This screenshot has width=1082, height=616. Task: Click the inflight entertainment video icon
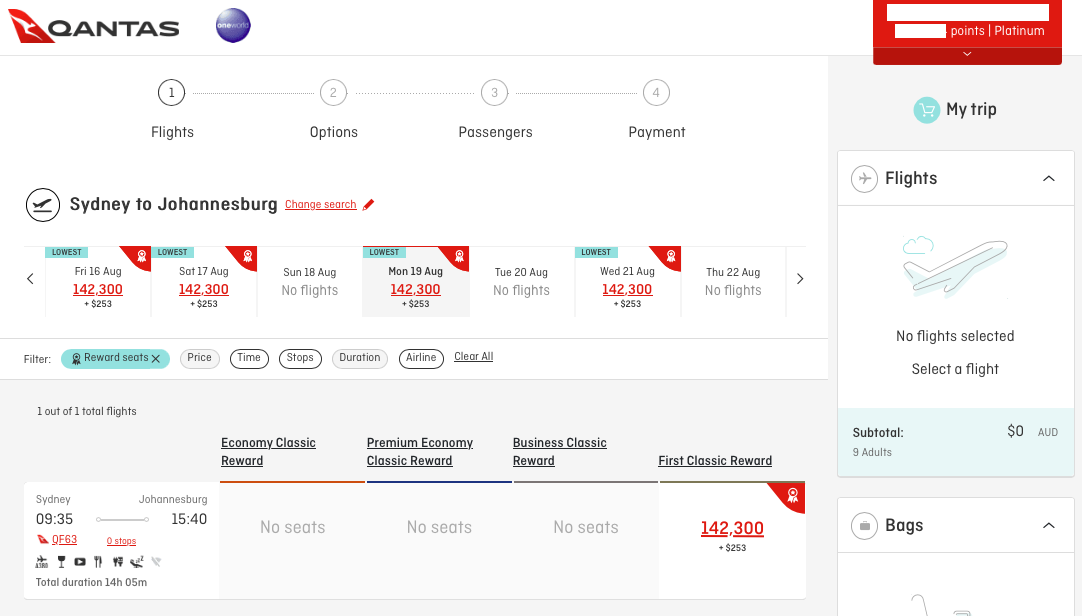[x=80, y=561]
